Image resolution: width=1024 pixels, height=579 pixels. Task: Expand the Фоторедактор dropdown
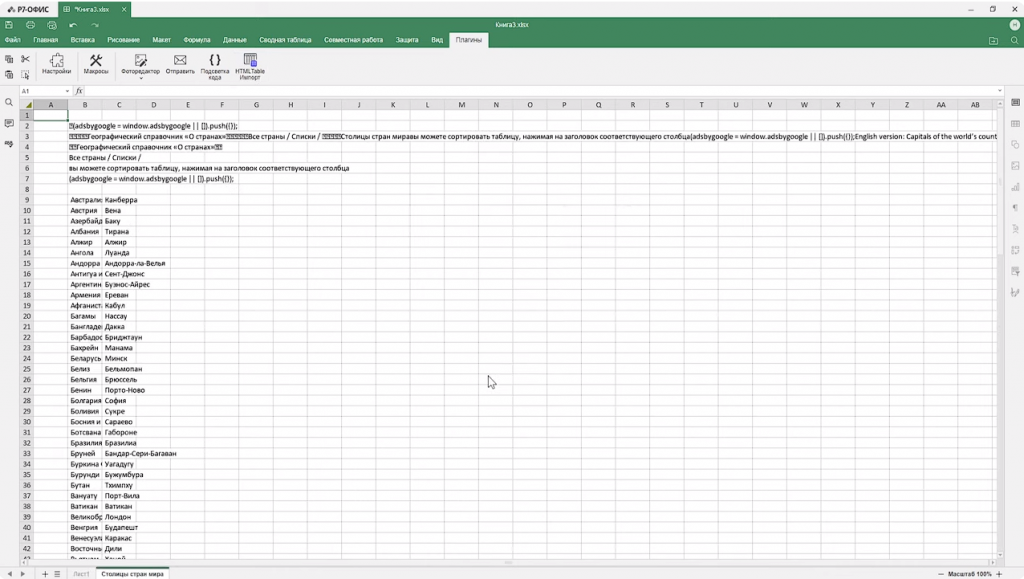140,78
